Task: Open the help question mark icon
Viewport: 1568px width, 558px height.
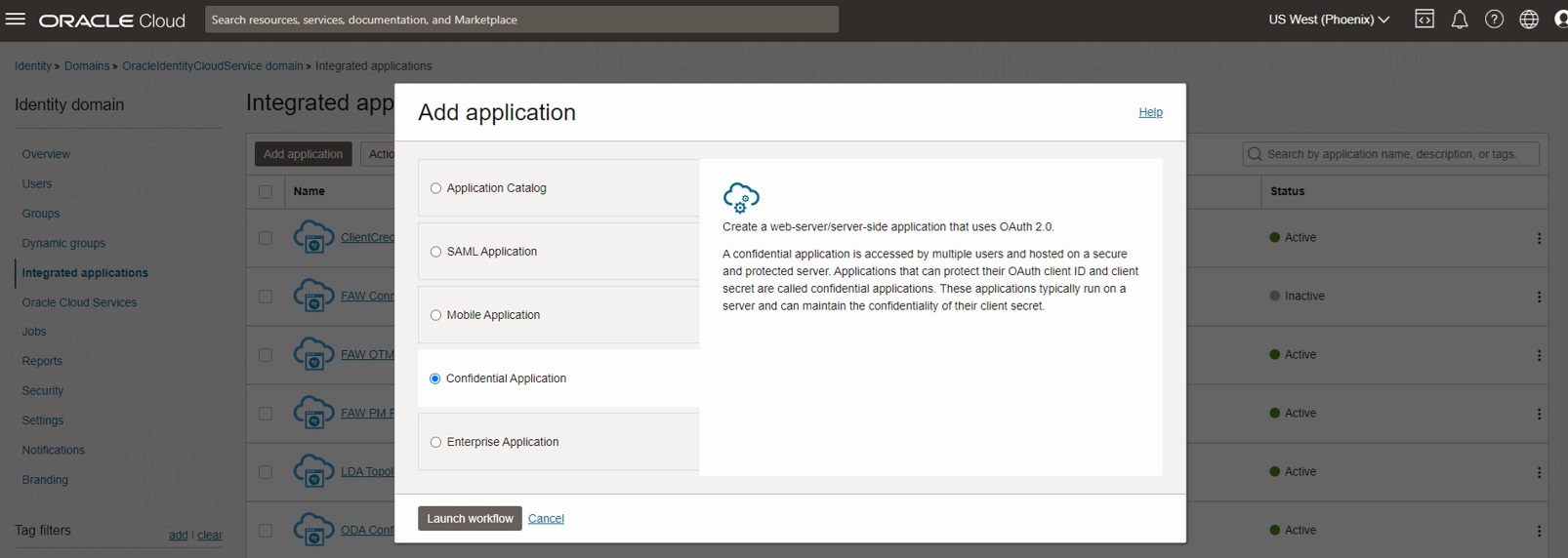Action: tap(1494, 20)
